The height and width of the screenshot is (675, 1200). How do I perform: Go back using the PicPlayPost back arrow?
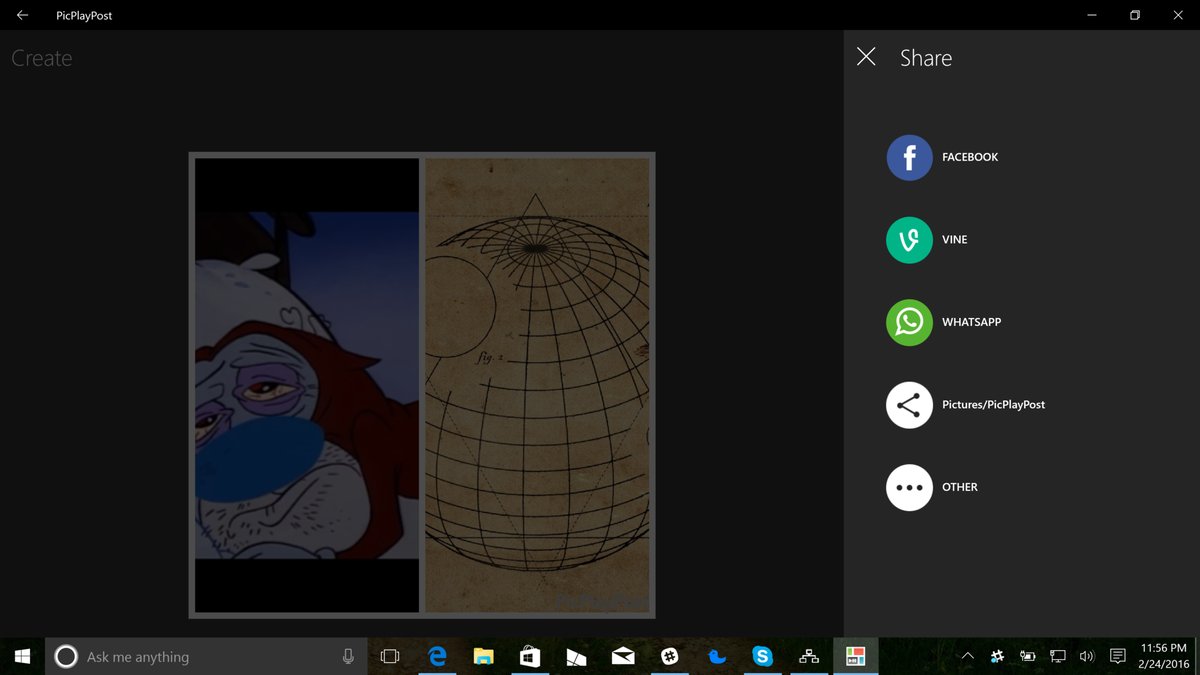(x=21, y=15)
